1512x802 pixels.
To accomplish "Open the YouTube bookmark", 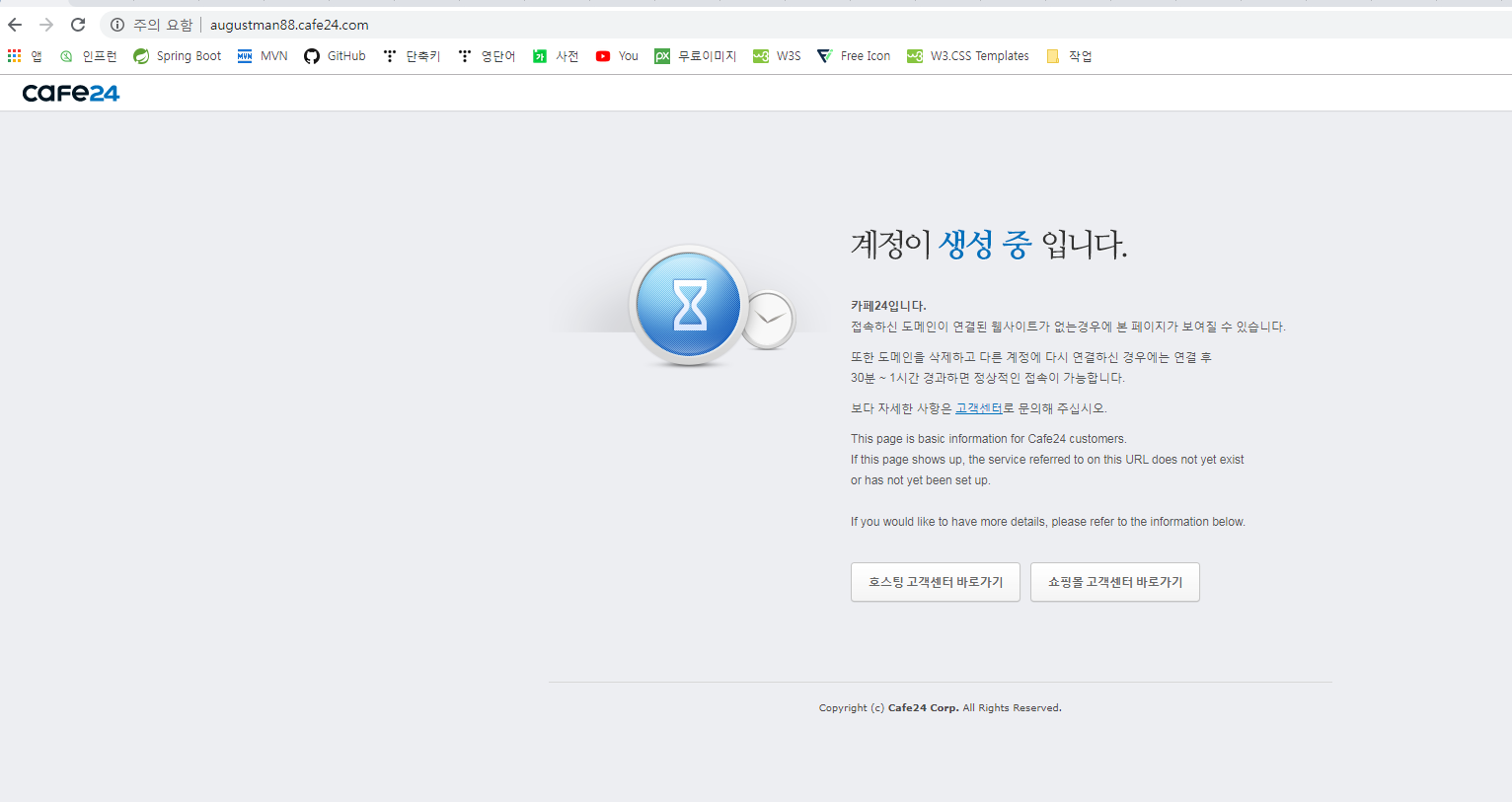I will (x=617, y=56).
